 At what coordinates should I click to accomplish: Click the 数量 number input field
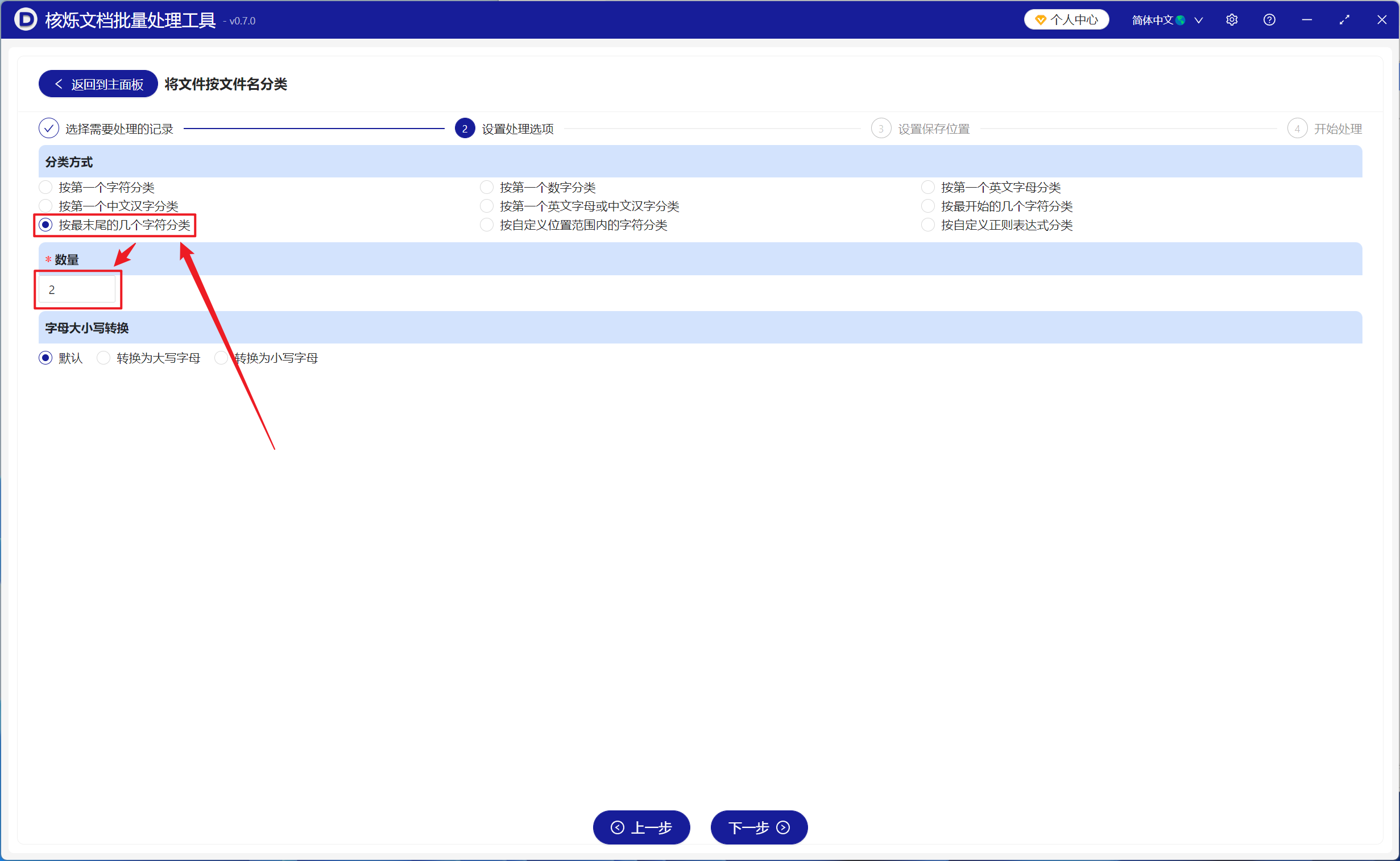tap(77, 290)
